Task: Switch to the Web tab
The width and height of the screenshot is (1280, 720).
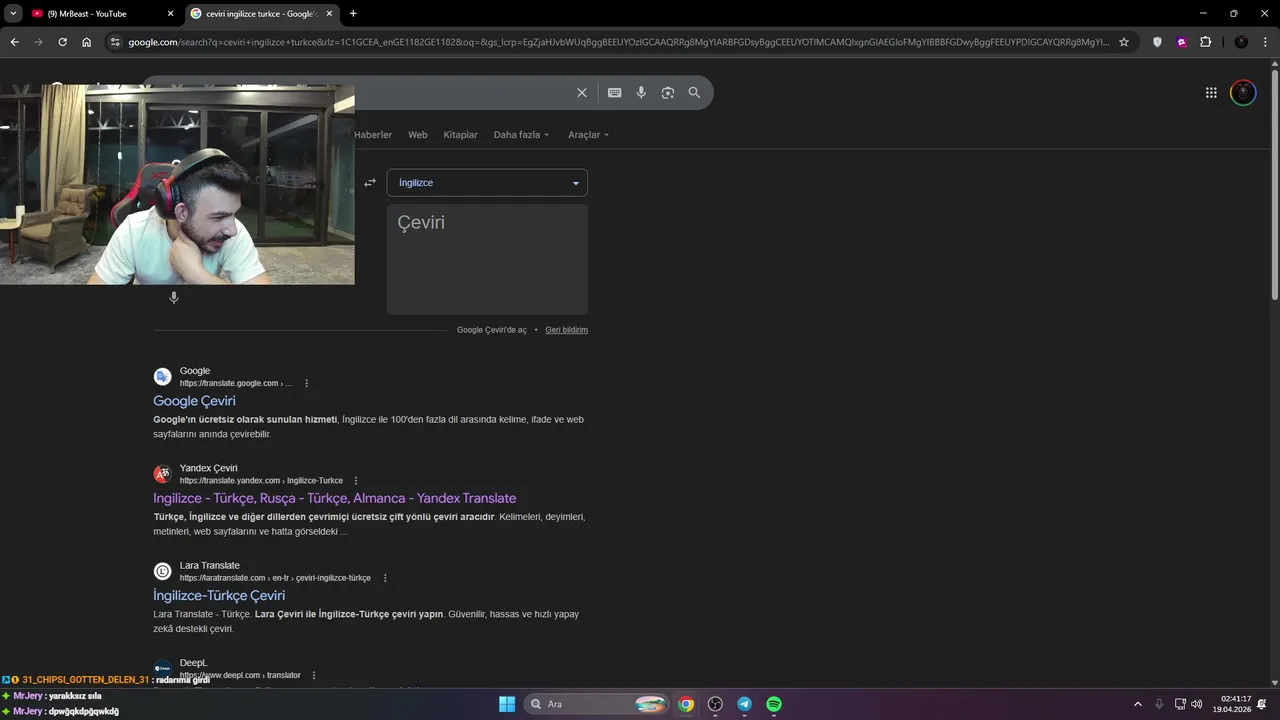Action: click(x=418, y=134)
